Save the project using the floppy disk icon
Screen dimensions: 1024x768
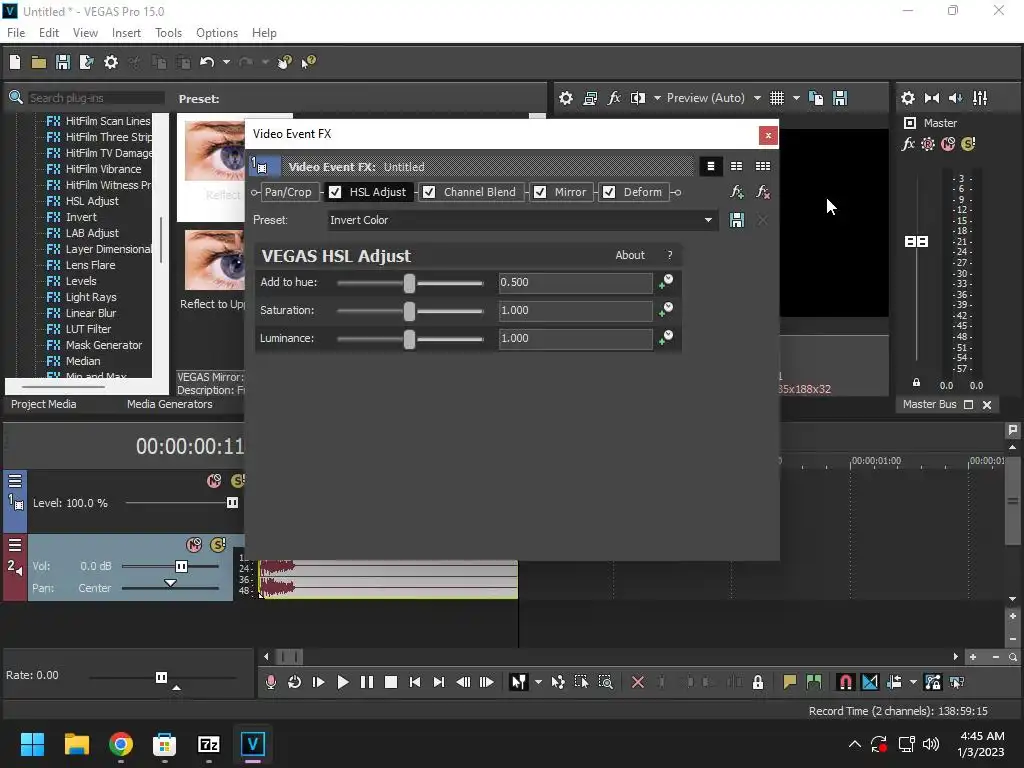[x=63, y=62]
